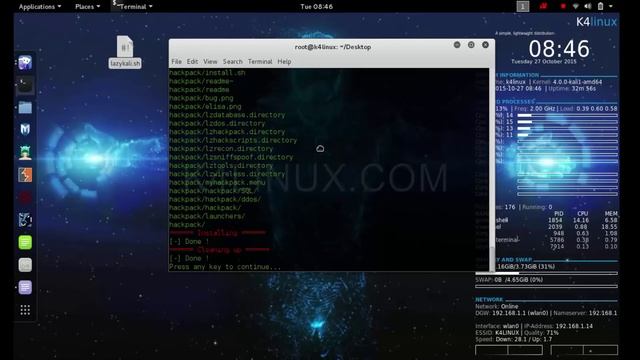The image size is (640, 360).
Task: Open the gray square dock icon
Action: [25, 265]
